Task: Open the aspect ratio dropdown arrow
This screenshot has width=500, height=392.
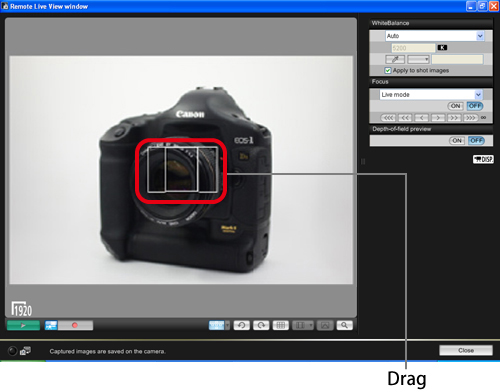Action: point(310,325)
